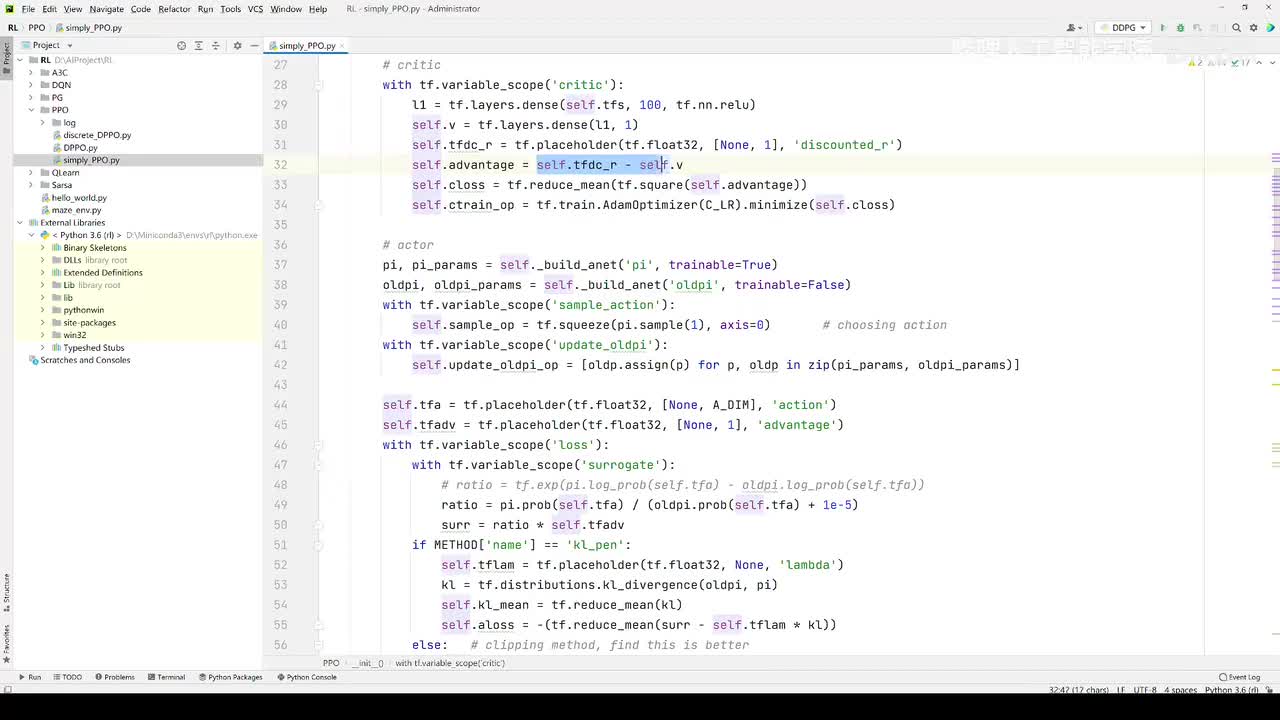This screenshot has width=1280, height=720.
Task: Click Expand All icon in Project panel
Action: coord(198,45)
